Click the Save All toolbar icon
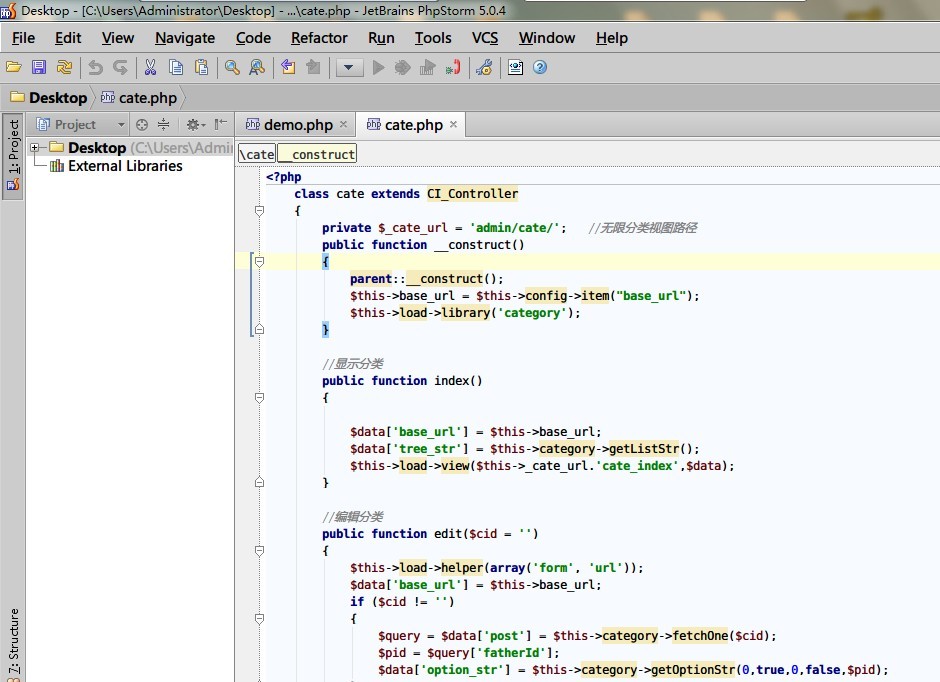The height and width of the screenshot is (682, 940). coord(39,68)
